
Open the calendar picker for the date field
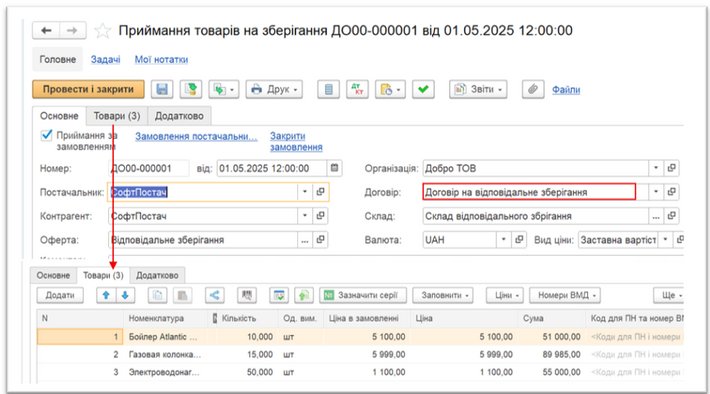(334, 168)
